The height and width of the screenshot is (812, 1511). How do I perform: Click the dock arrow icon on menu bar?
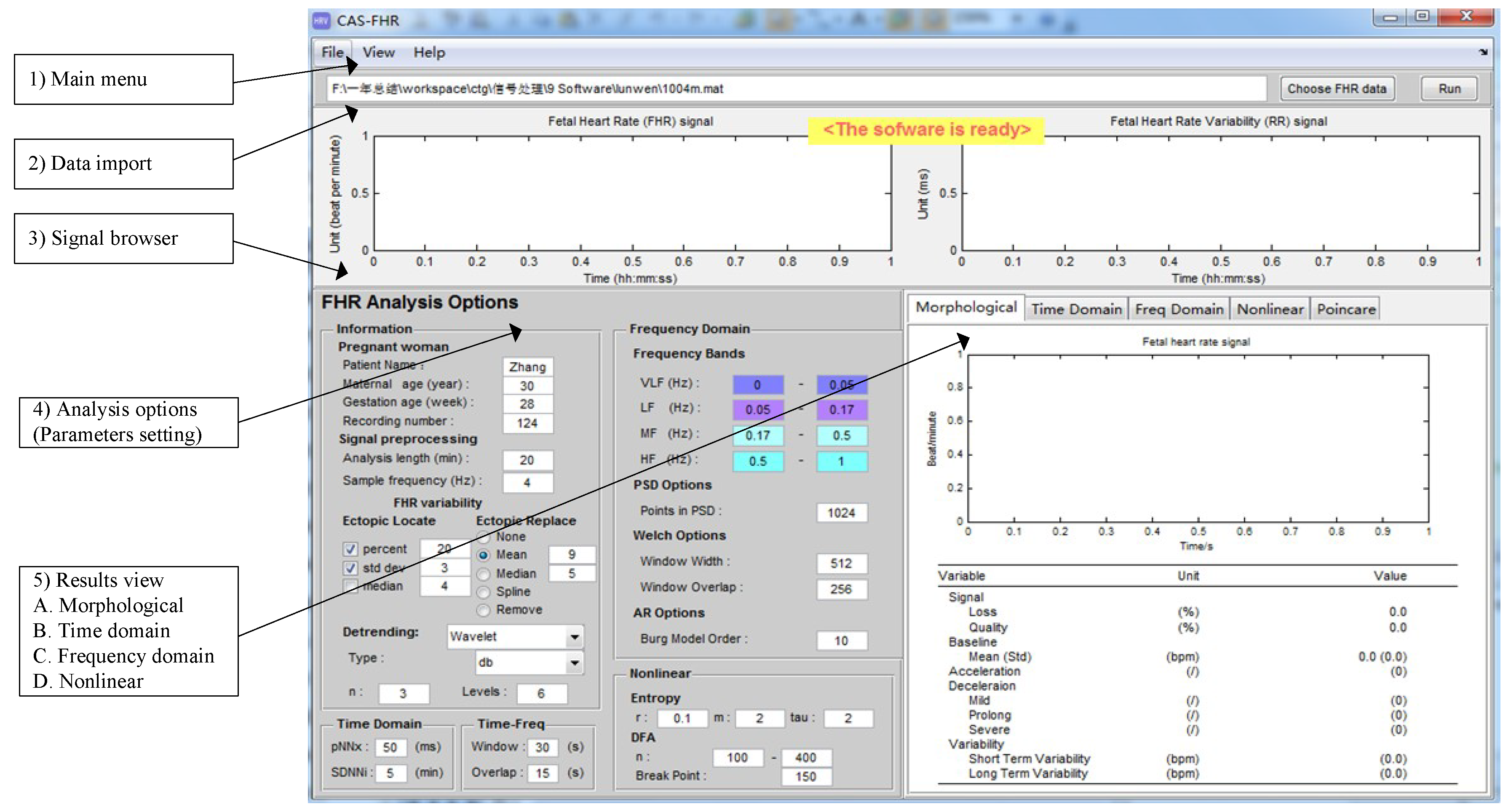[x=1483, y=52]
